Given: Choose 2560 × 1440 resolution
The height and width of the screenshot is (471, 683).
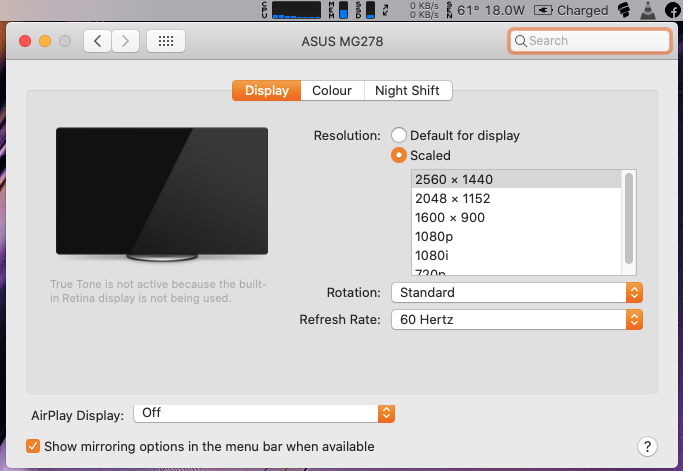Looking at the screenshot, I should pyautogui.click(x=517, y=180).
